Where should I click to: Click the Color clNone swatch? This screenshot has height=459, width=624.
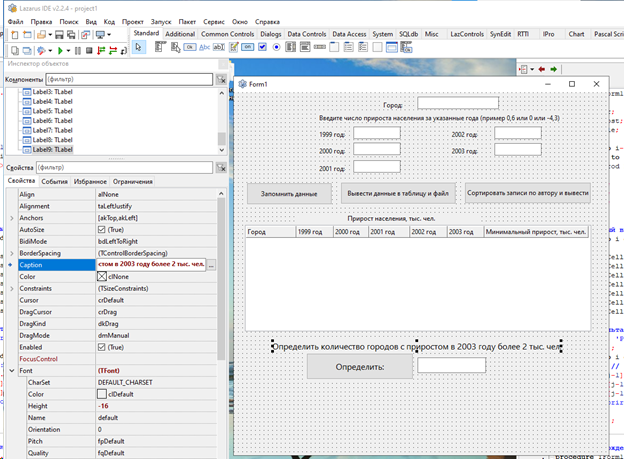(102, 276)
